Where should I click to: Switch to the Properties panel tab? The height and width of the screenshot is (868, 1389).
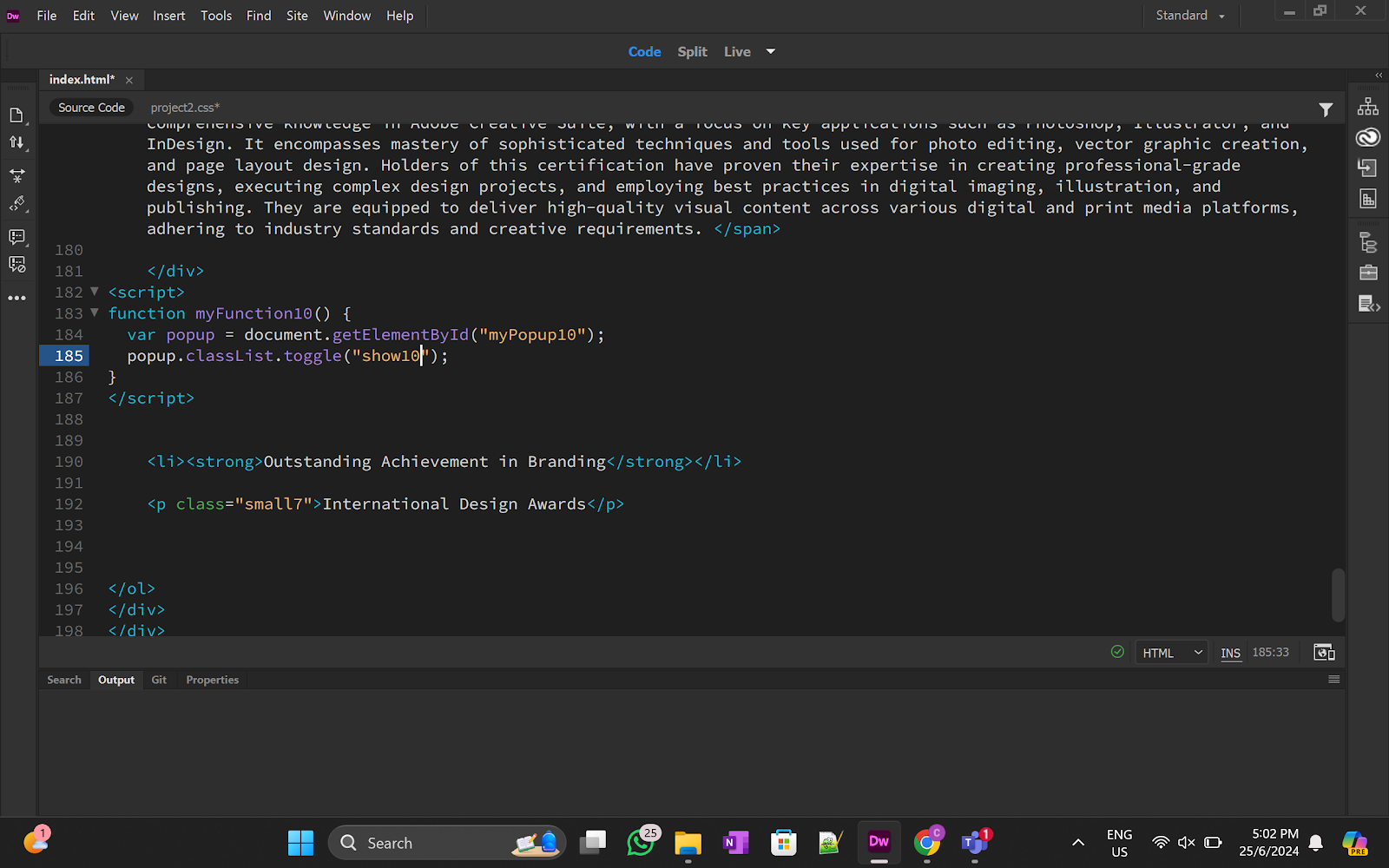[212, 680]
